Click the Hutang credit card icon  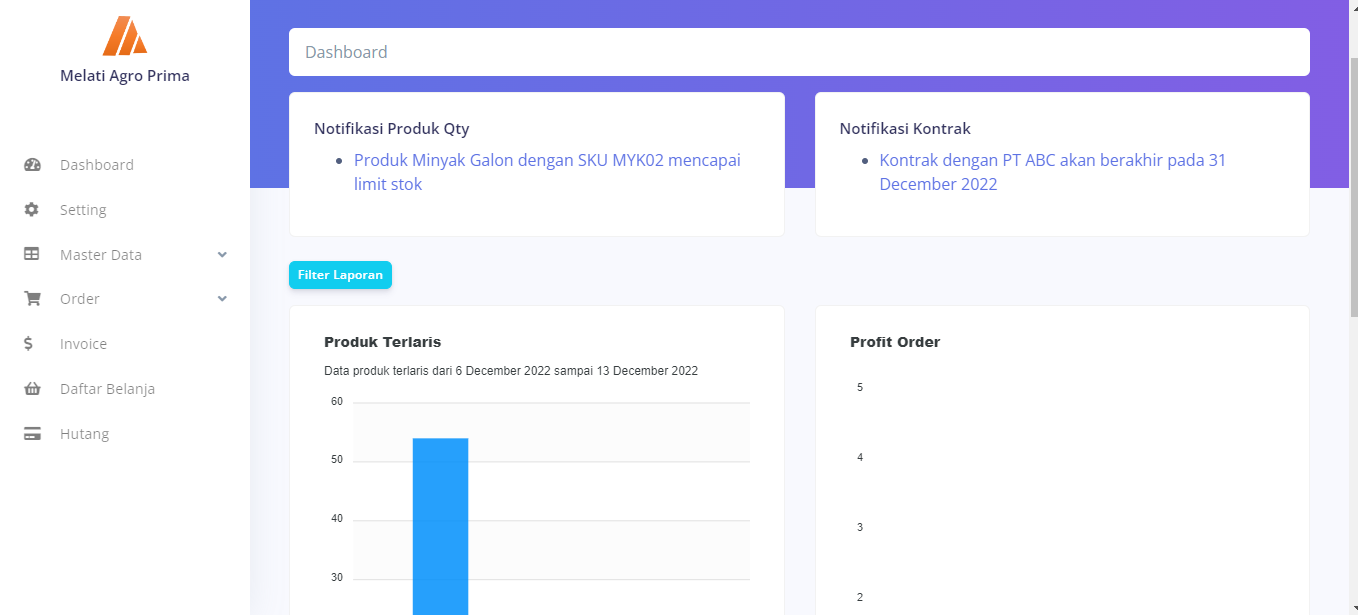(32, 434)
